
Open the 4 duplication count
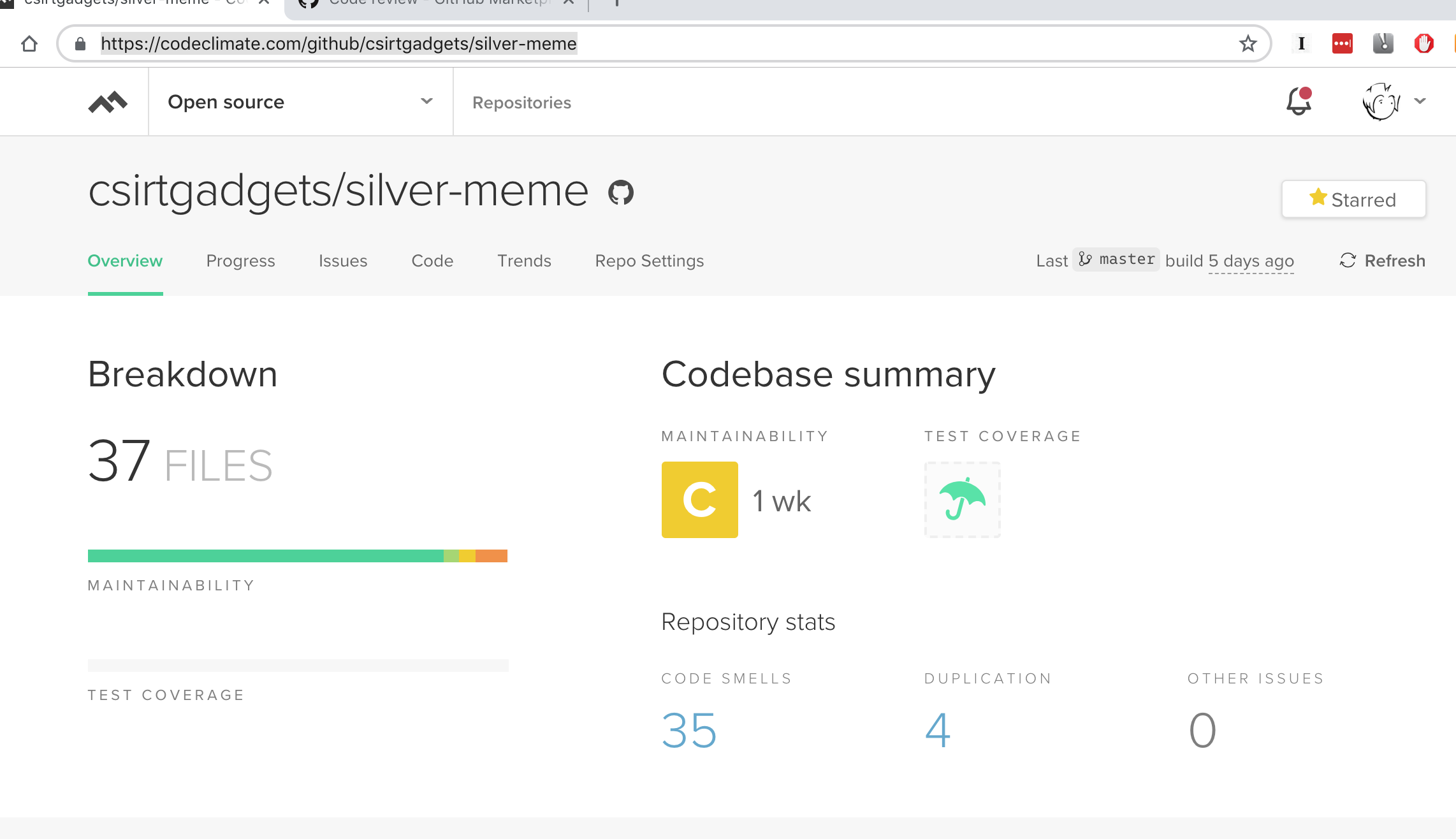[x=938, y=730]
